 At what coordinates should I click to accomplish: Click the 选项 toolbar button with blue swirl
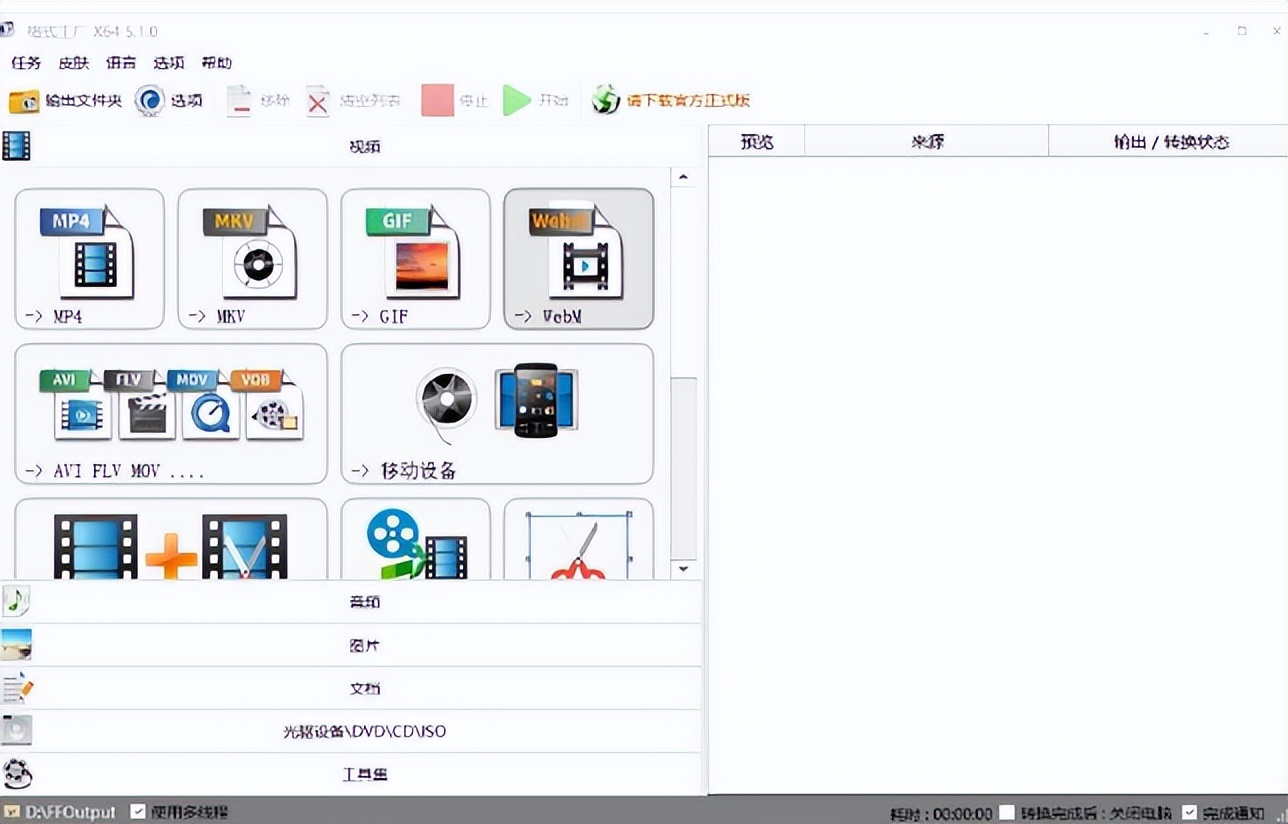169,100
